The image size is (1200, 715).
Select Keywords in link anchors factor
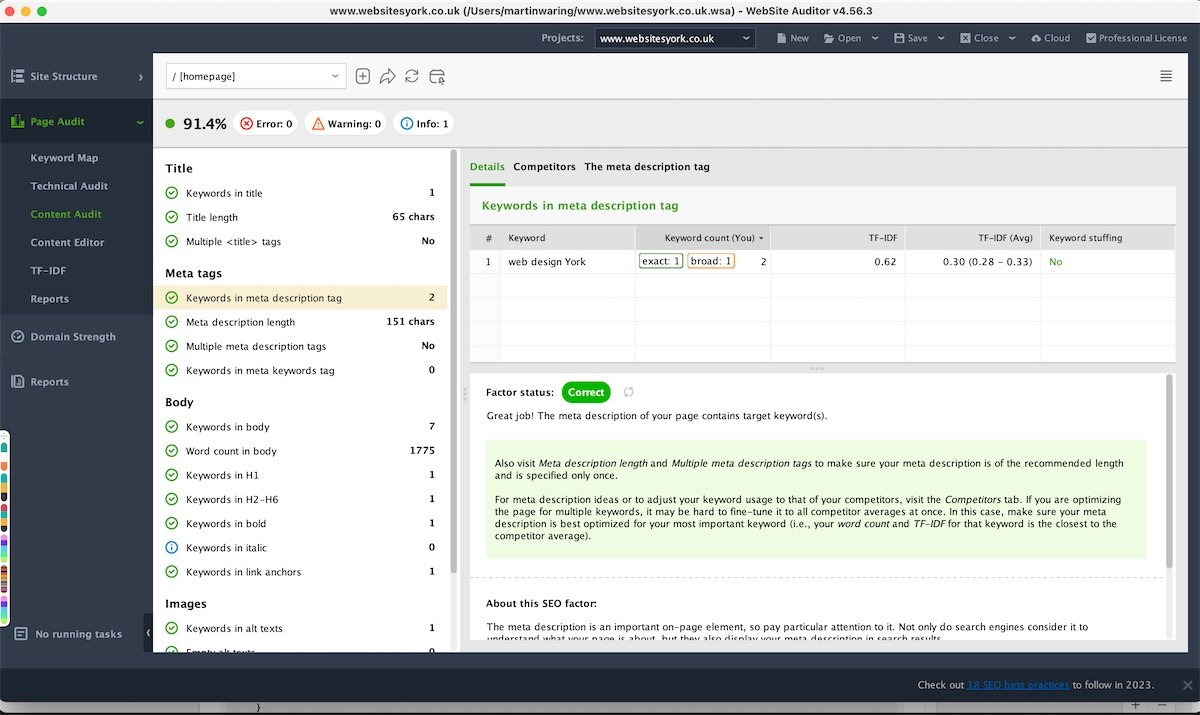coord(300,572)
